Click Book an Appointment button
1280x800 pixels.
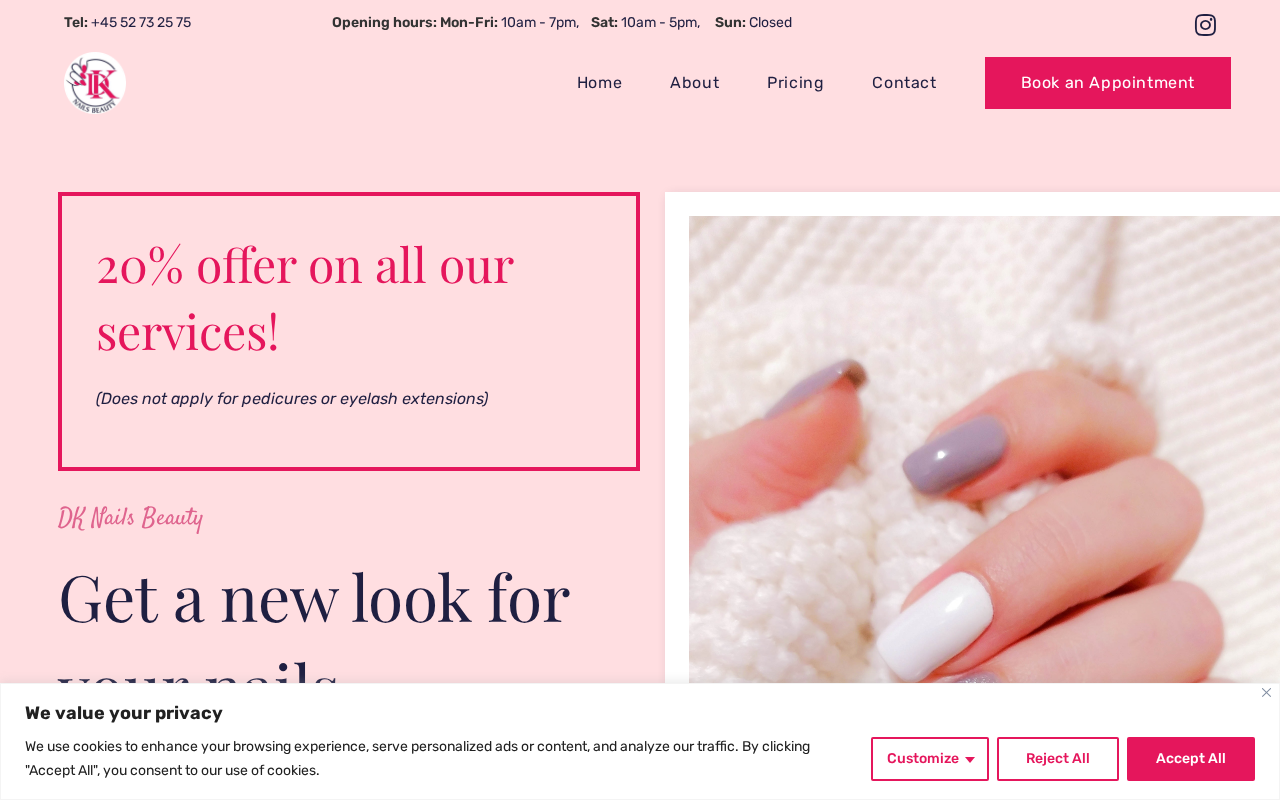click(1108, 83)
